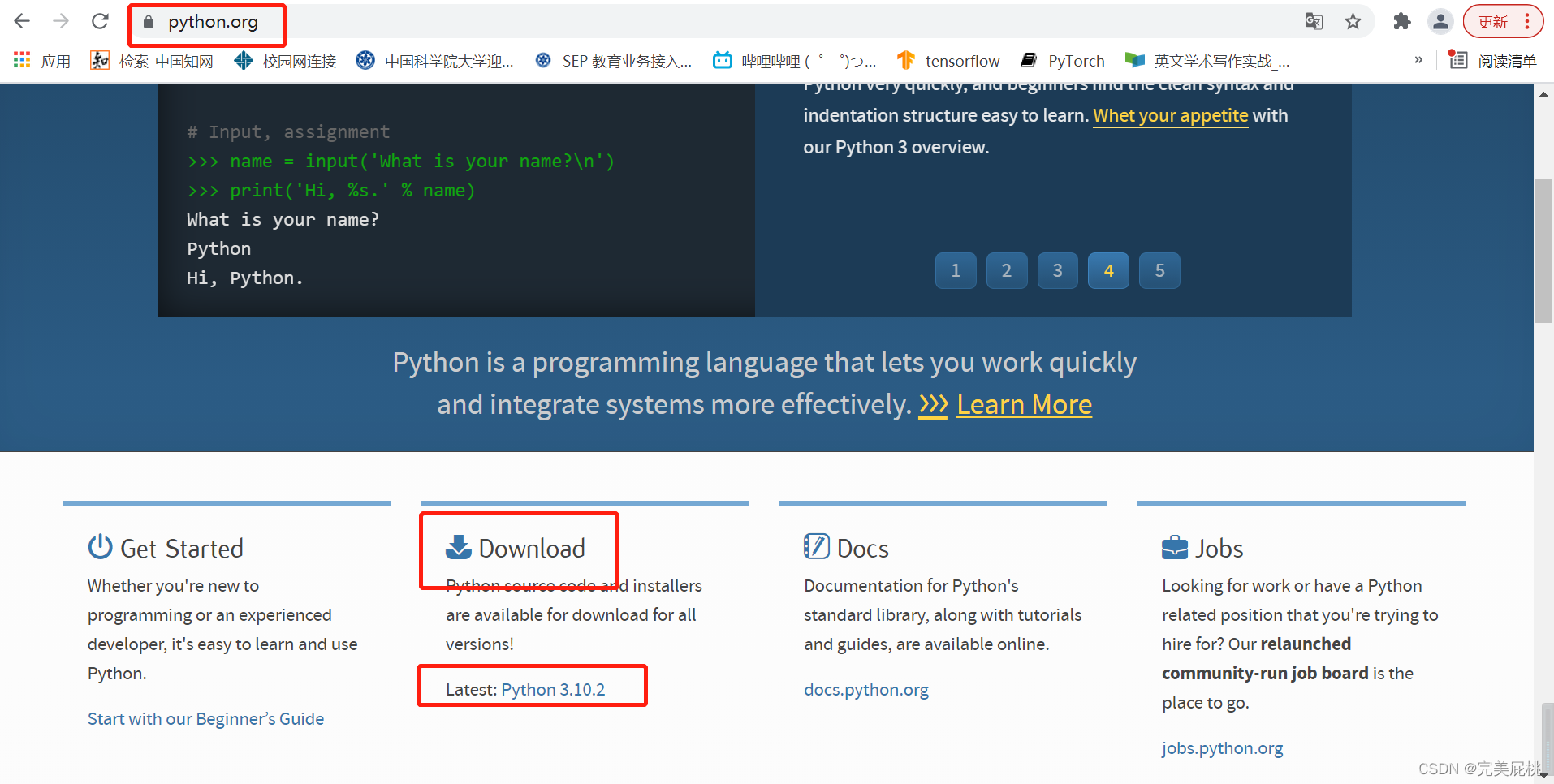Select slide 5 in the code carousel
The image size is (1554, 784).
click(x=1160, y=270)
